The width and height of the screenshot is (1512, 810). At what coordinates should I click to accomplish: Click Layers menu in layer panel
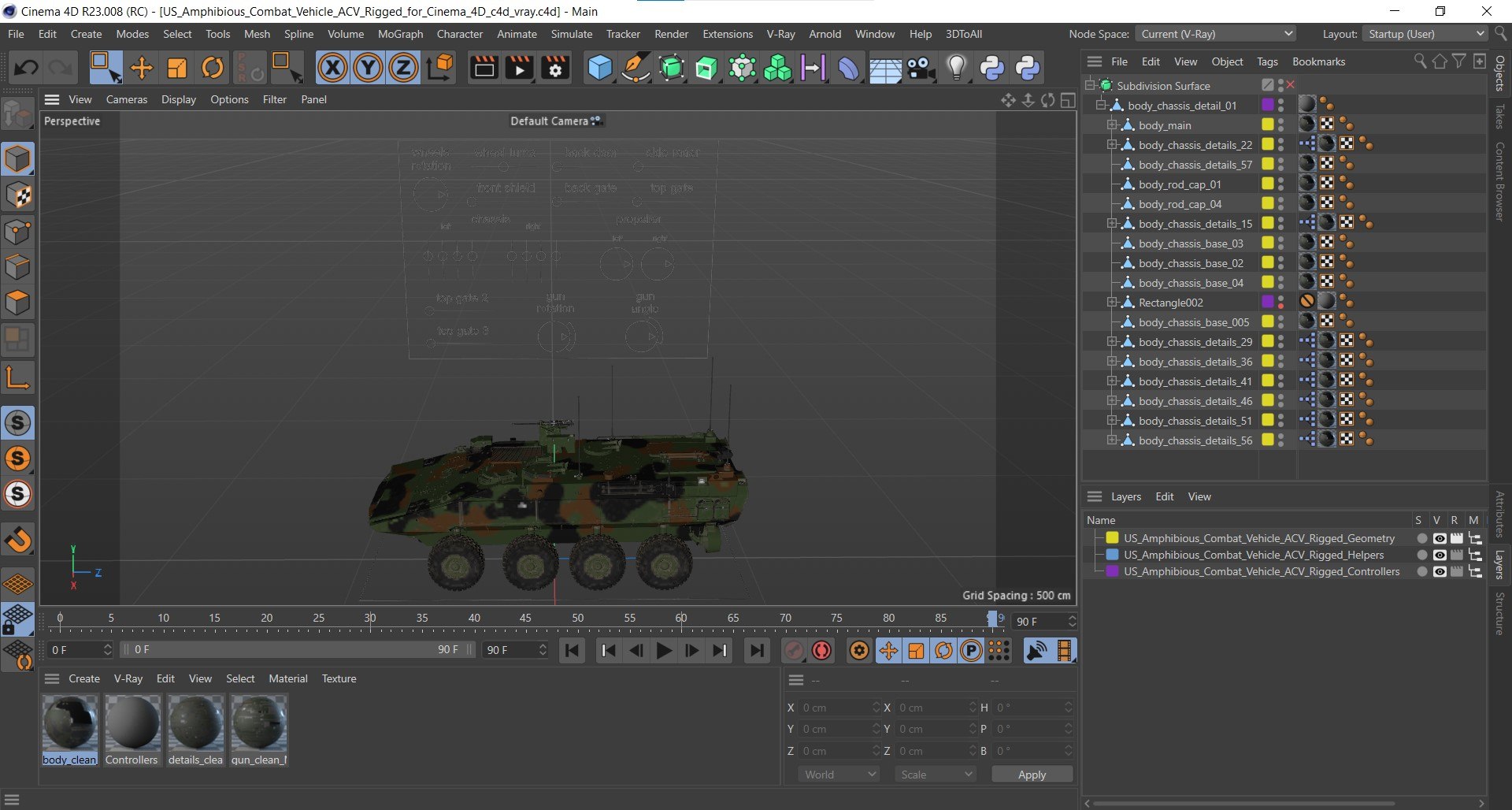point(1126,496)
